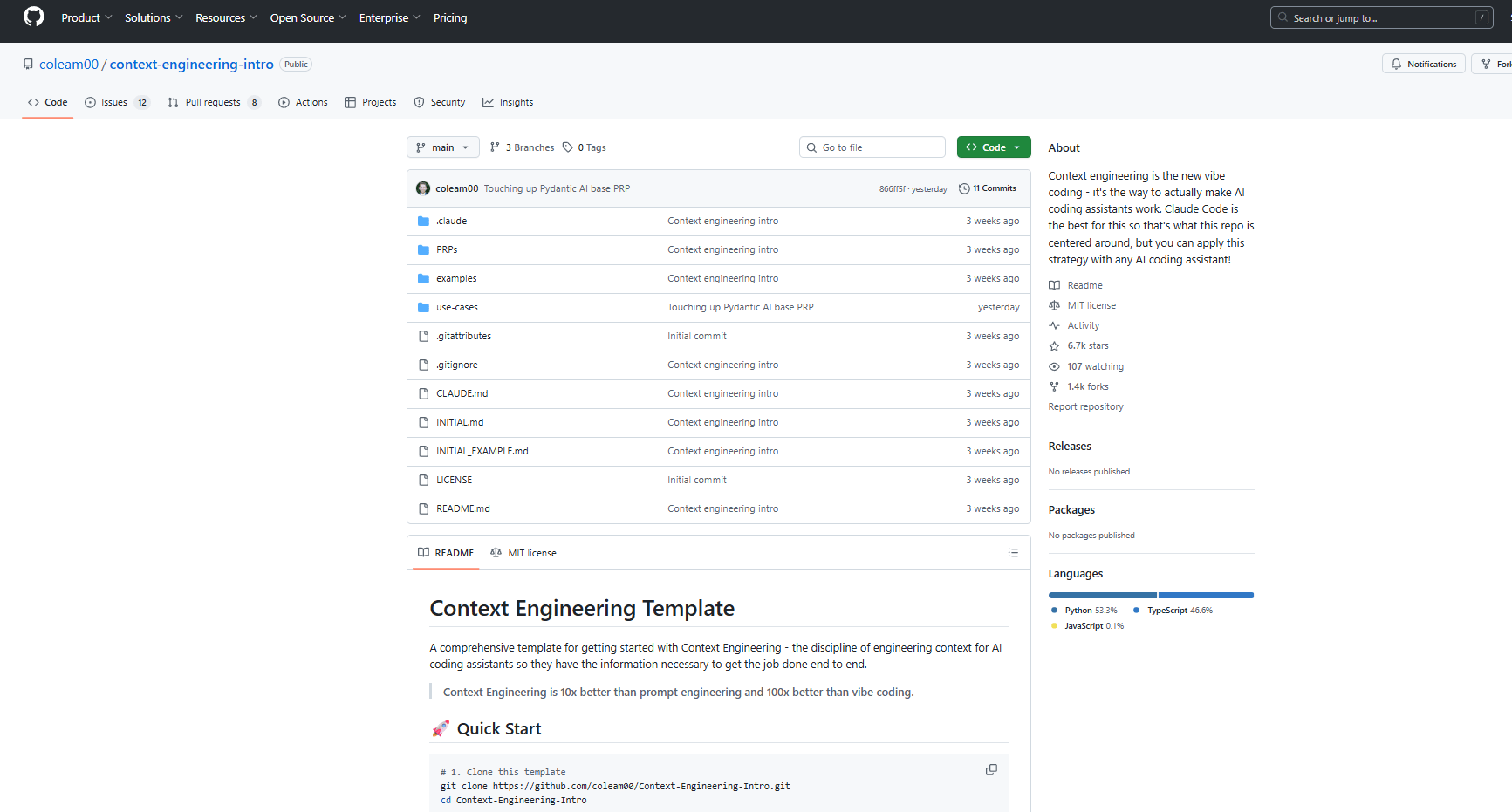The height and width of the screenshot is (812, 1512).
Task: Click the copy code clipboard icon
Action: tap(991, 769)
